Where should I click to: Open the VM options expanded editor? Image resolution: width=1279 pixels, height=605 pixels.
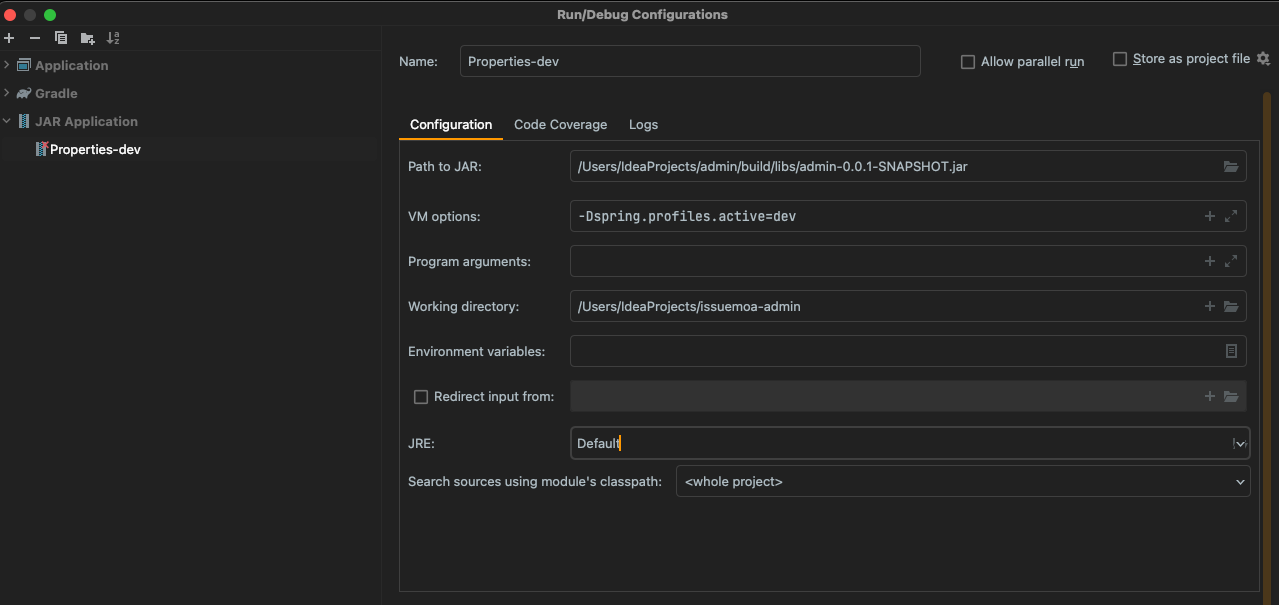pos(1232,216)
